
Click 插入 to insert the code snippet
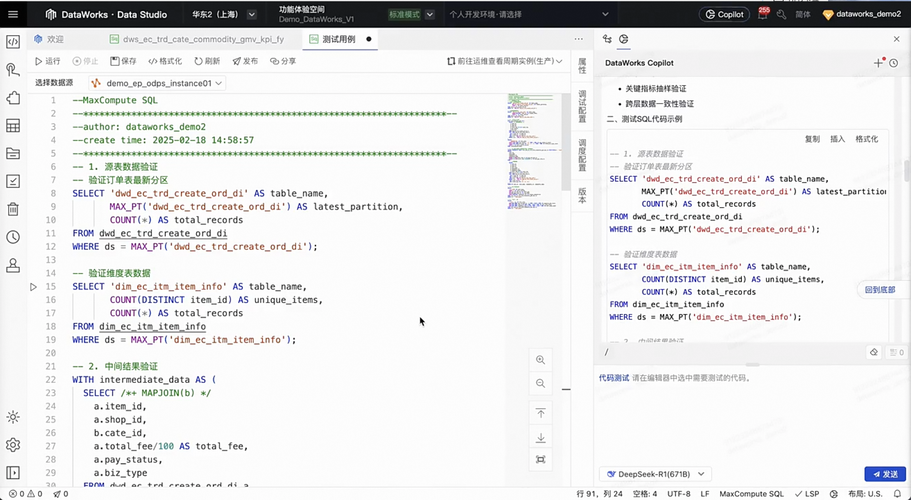(x=837, y=139)
